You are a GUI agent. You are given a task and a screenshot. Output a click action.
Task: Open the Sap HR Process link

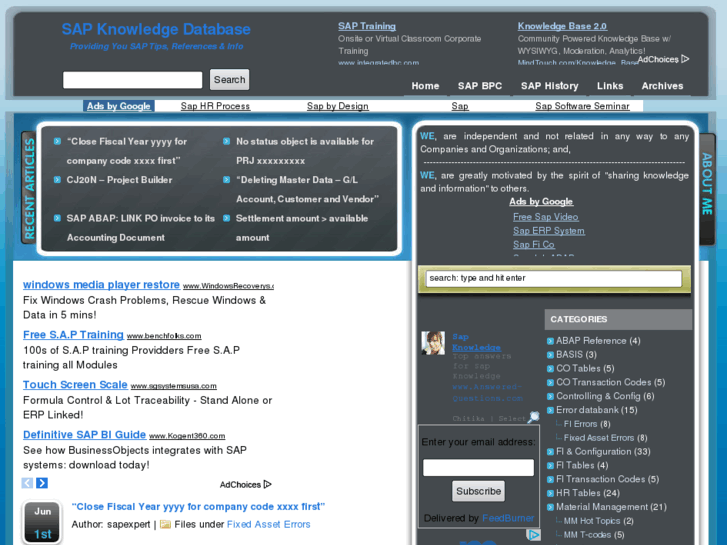pyautogui.click(x=215, y=106)
